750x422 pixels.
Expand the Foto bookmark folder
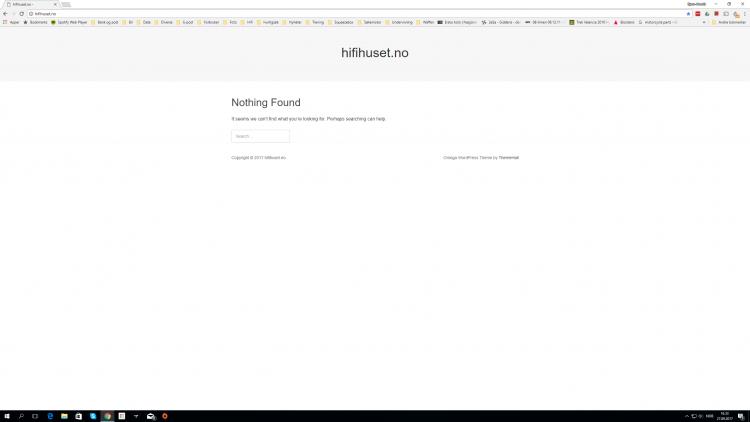[x=230, y=22]
